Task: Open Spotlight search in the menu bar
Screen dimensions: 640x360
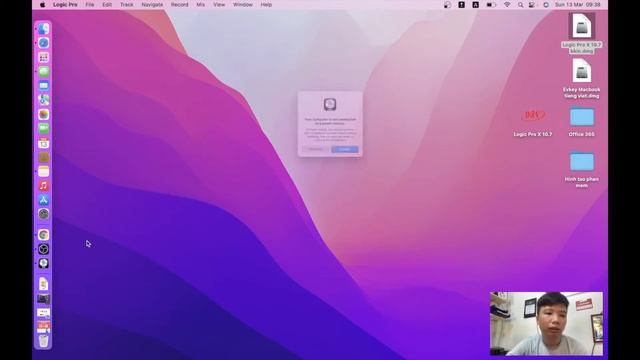Action: coord(520,5)
